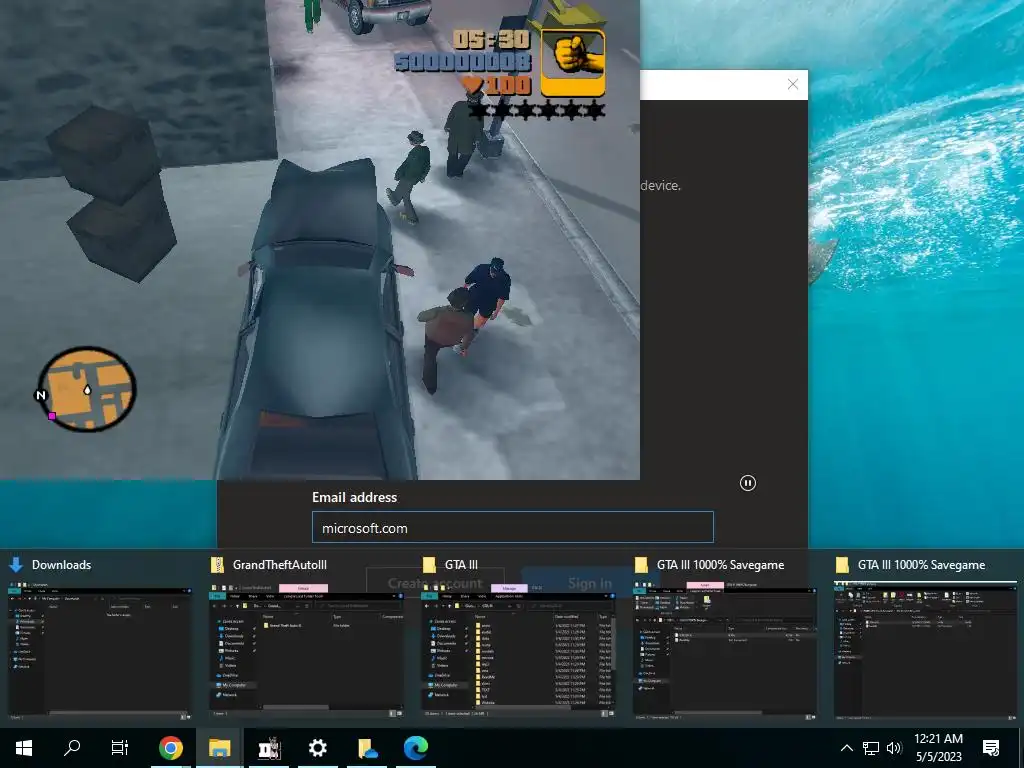Open the notification Action Center icon
Image resolution: width=1024 pixels, height=768 pixels.
coord(991,748)
